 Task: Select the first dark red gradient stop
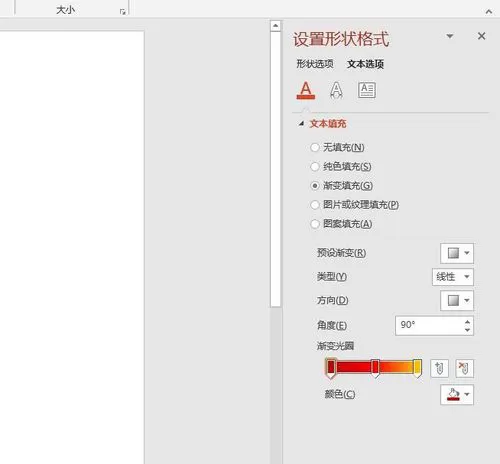[331, 368]
